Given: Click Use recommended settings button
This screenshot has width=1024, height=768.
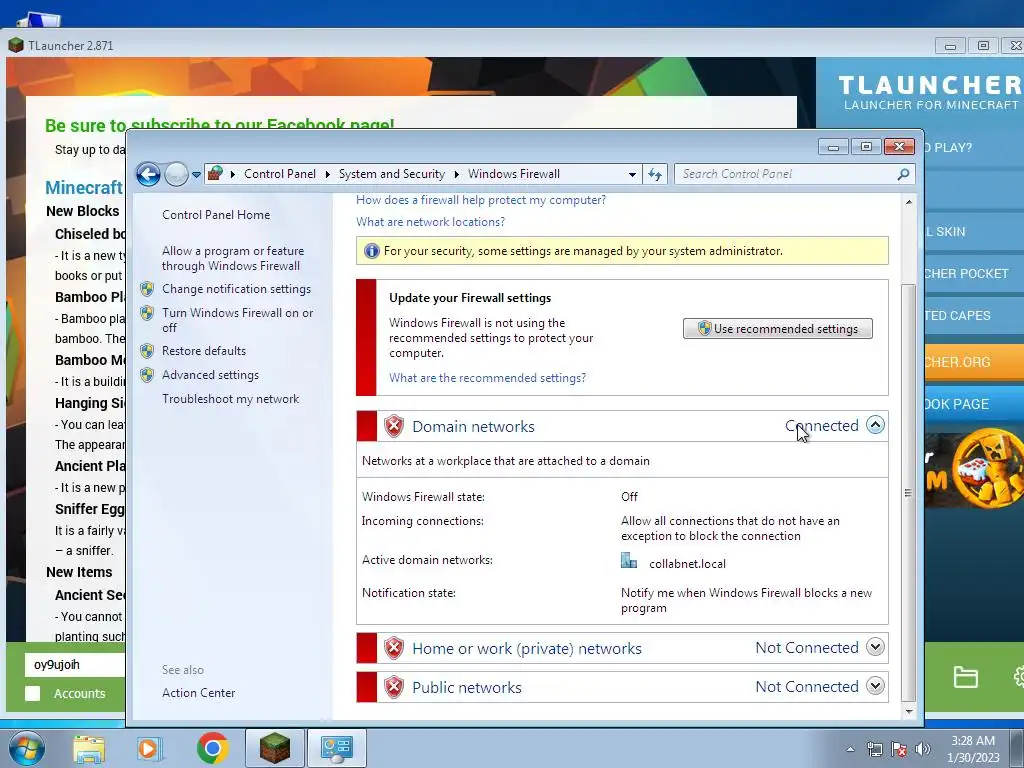Looking at the screenshot, I should [x=777, y=328].
